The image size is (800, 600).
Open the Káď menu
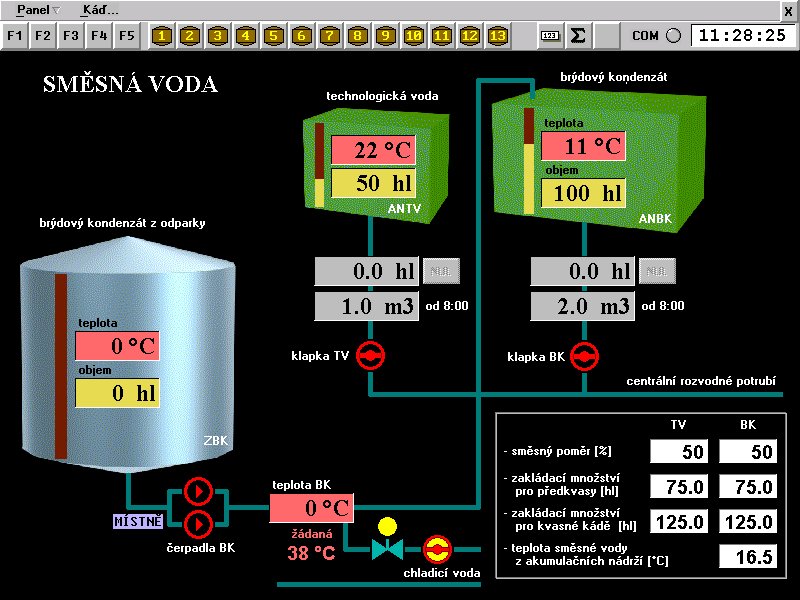click(x=100, y=9)
